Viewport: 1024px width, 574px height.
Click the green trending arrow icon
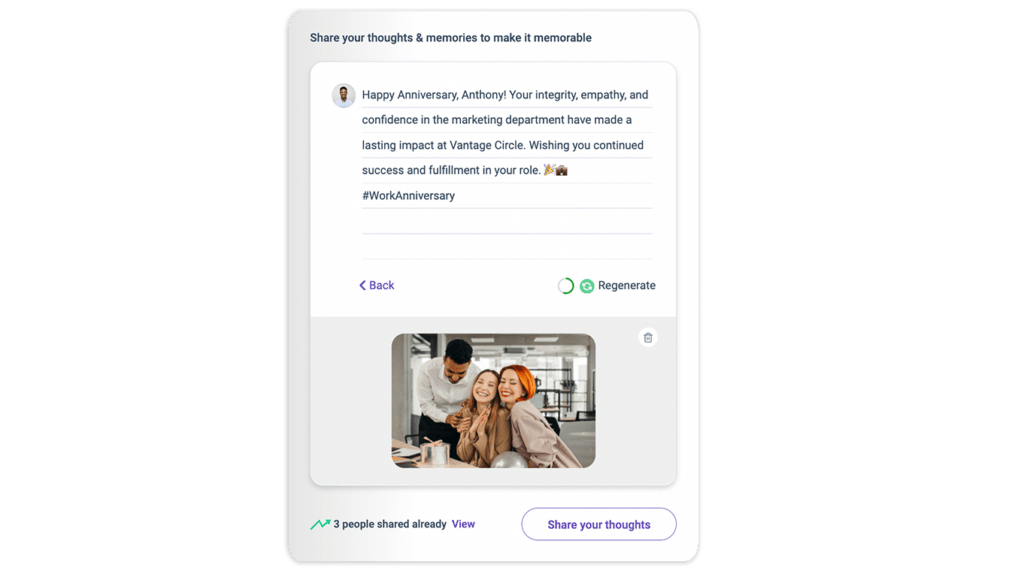tap(320, 524)
